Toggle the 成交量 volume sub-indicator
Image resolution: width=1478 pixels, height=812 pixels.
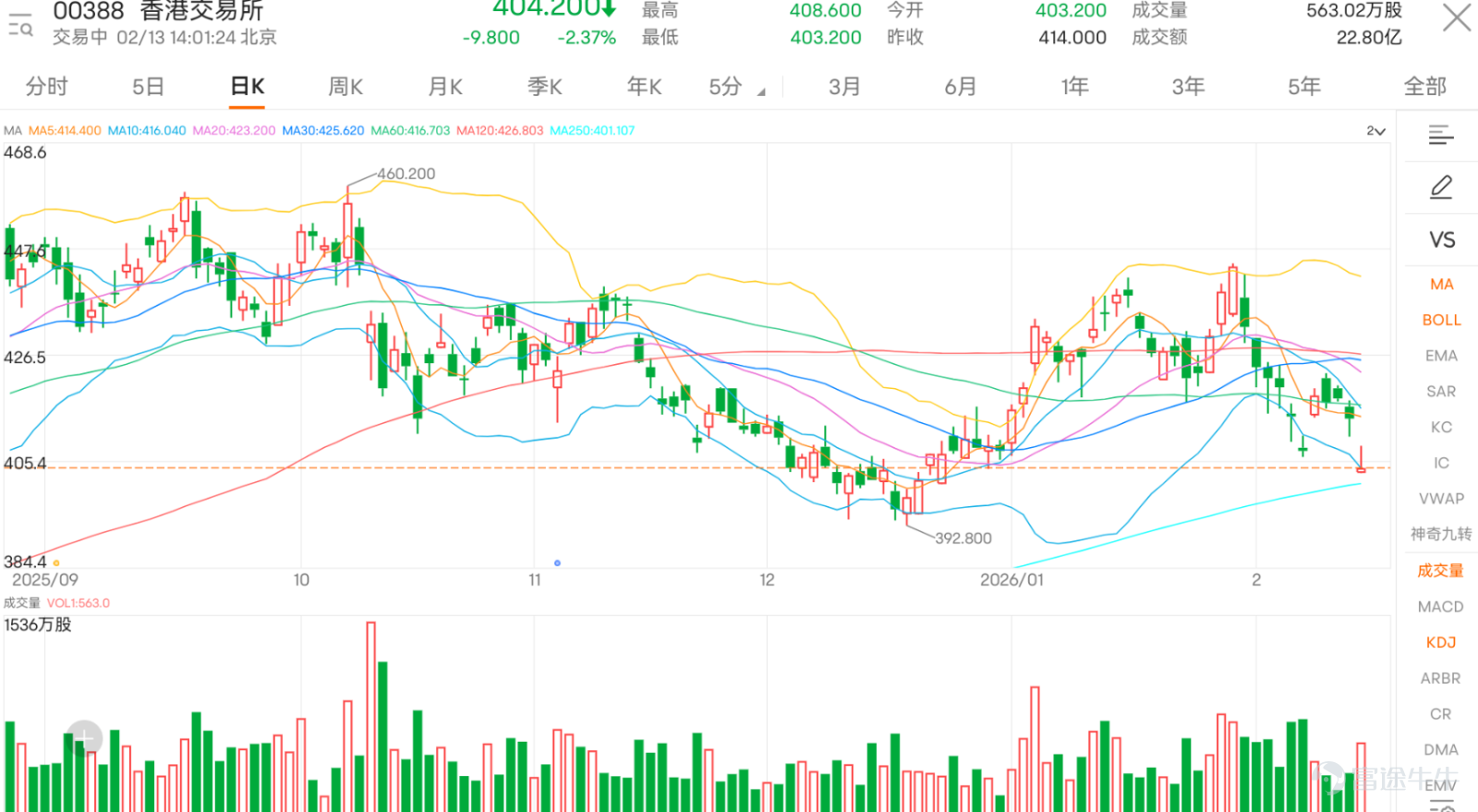(x=1442, y=571)
